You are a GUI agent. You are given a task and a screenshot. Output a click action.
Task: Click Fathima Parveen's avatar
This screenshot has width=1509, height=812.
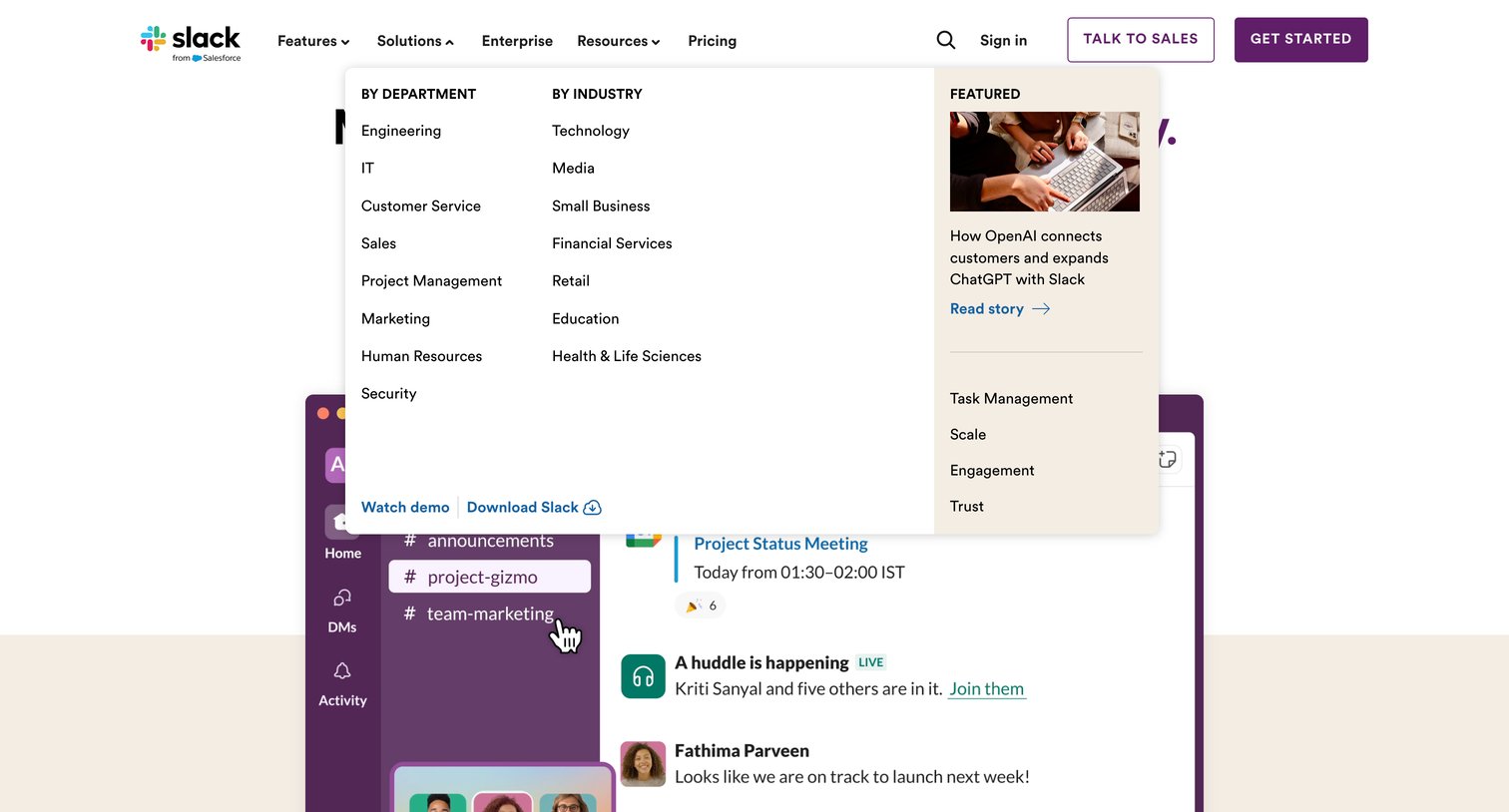coord(643,764)
